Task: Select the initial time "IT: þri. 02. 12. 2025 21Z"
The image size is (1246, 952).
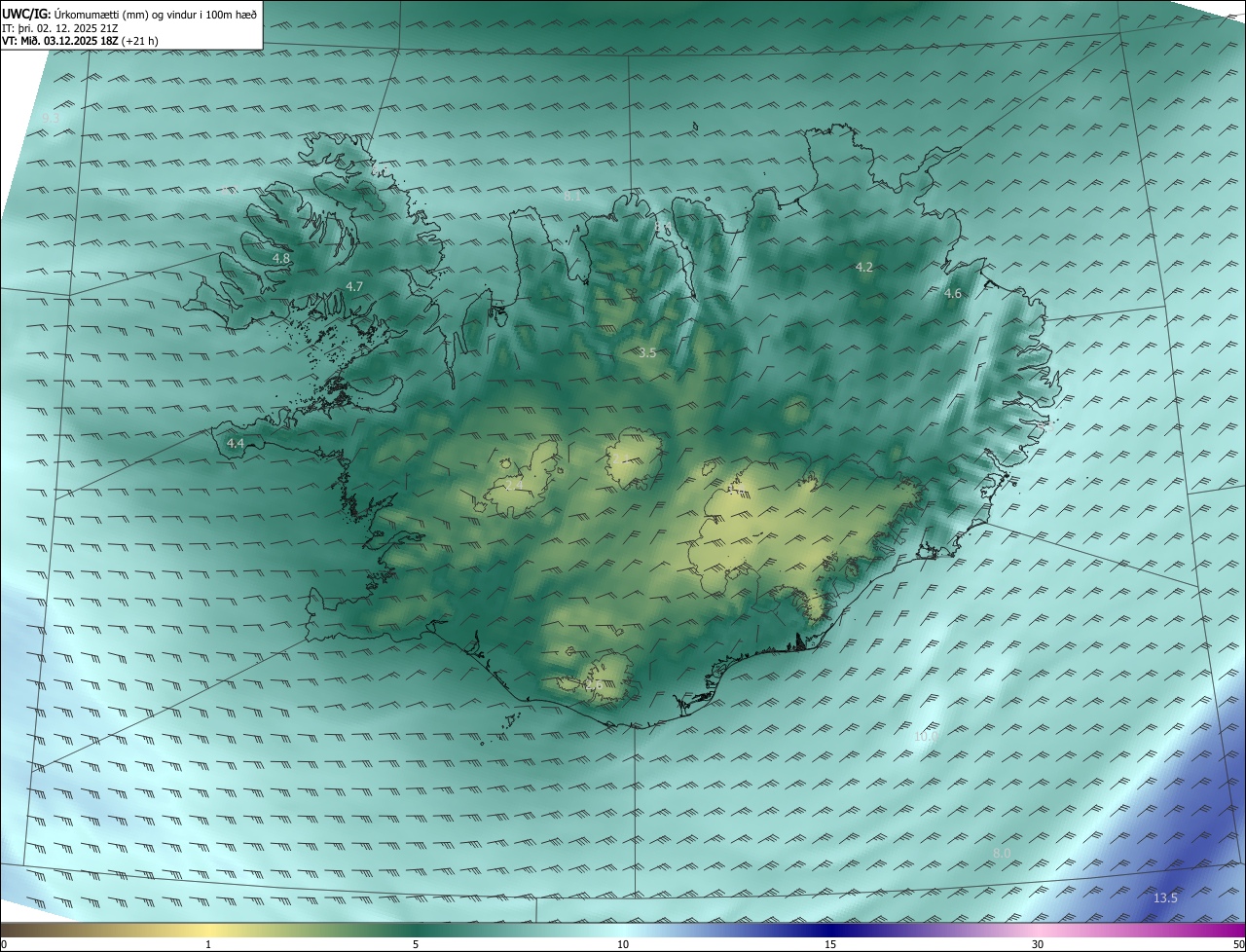Action: pos(60,28)
